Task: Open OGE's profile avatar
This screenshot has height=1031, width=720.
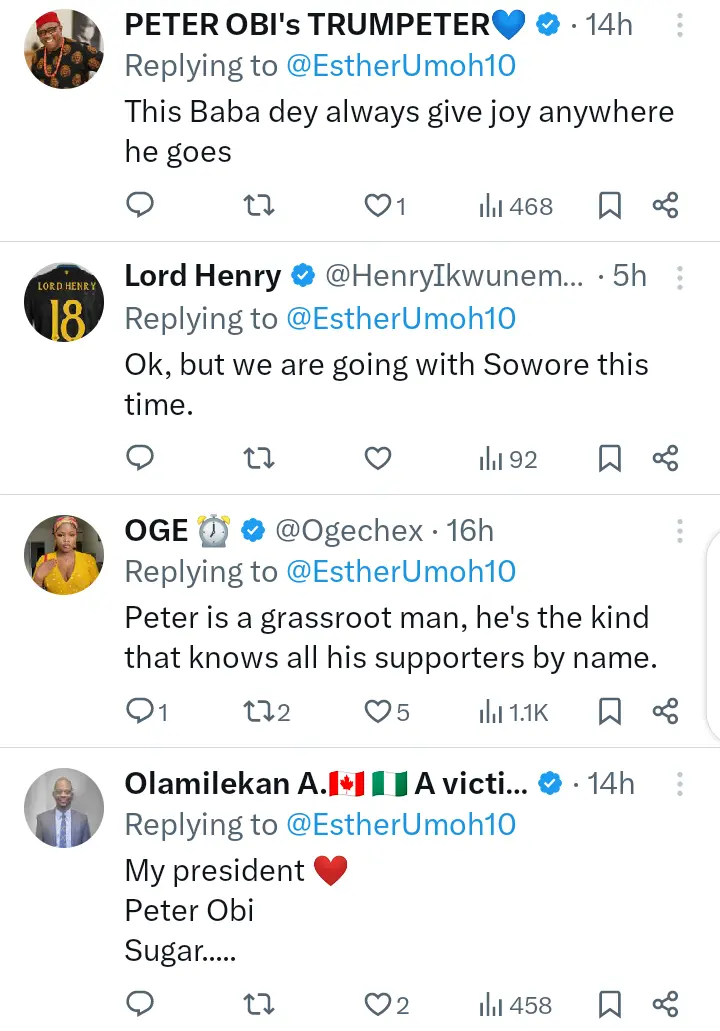Action: pyautogui.click(x=64, y=555)
